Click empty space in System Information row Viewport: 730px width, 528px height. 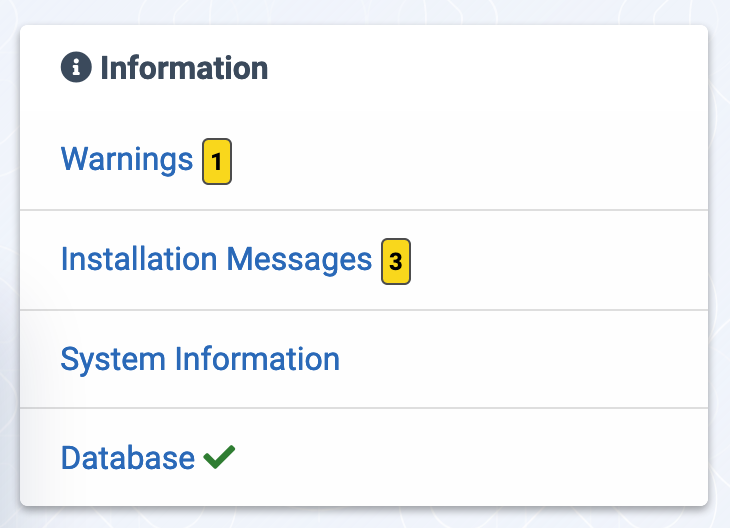pos(521,359)
